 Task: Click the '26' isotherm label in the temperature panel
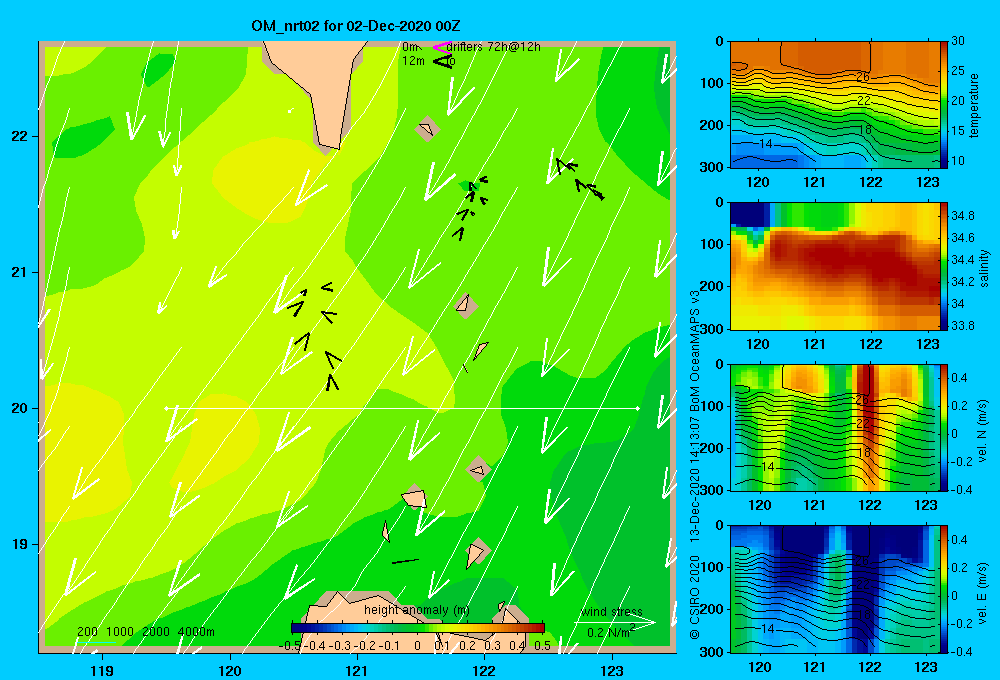tap(863, 77)
